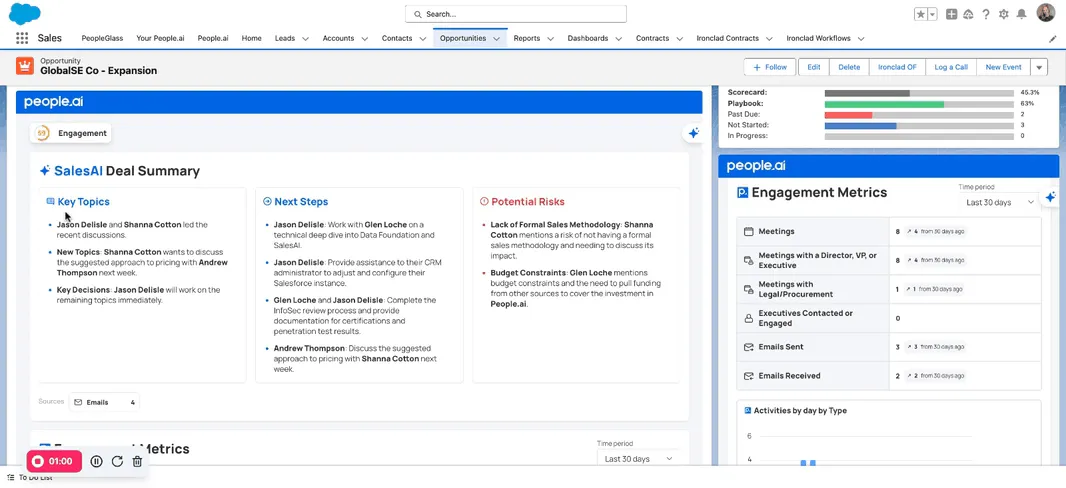The width and height of the screenshot is (1066, 488).
Task: Click the Follow button
Action: click(x=770, y=67)
